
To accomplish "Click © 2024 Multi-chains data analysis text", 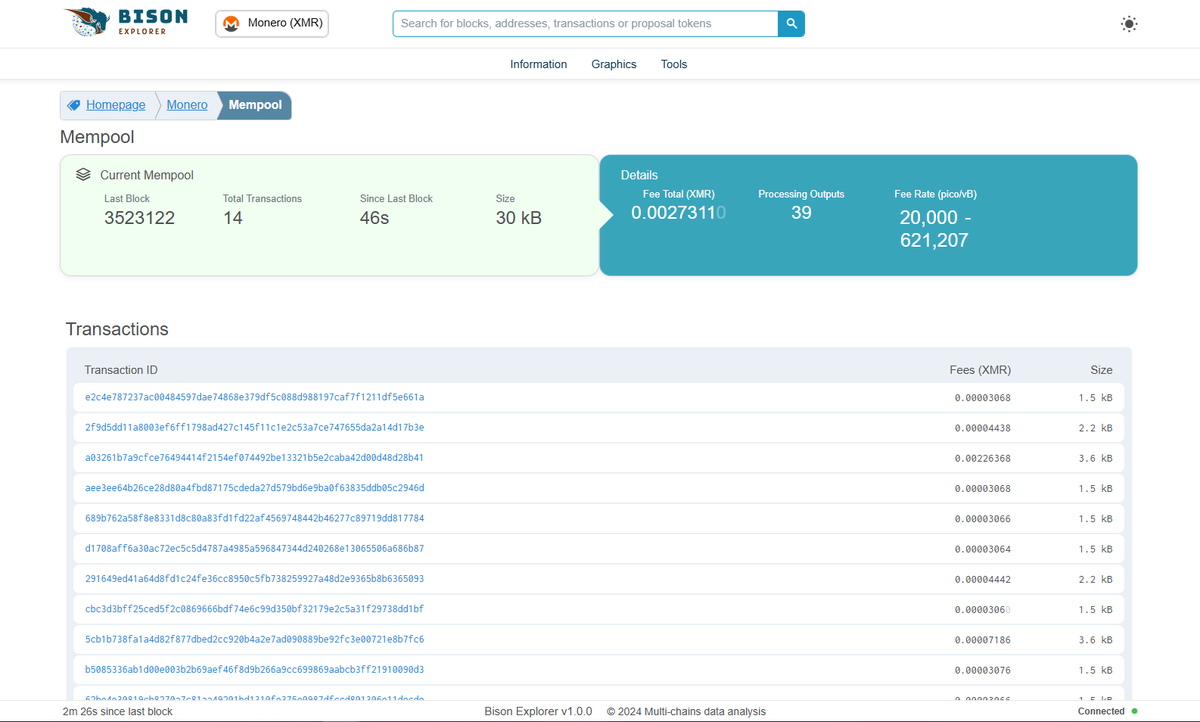I will 686,711.
